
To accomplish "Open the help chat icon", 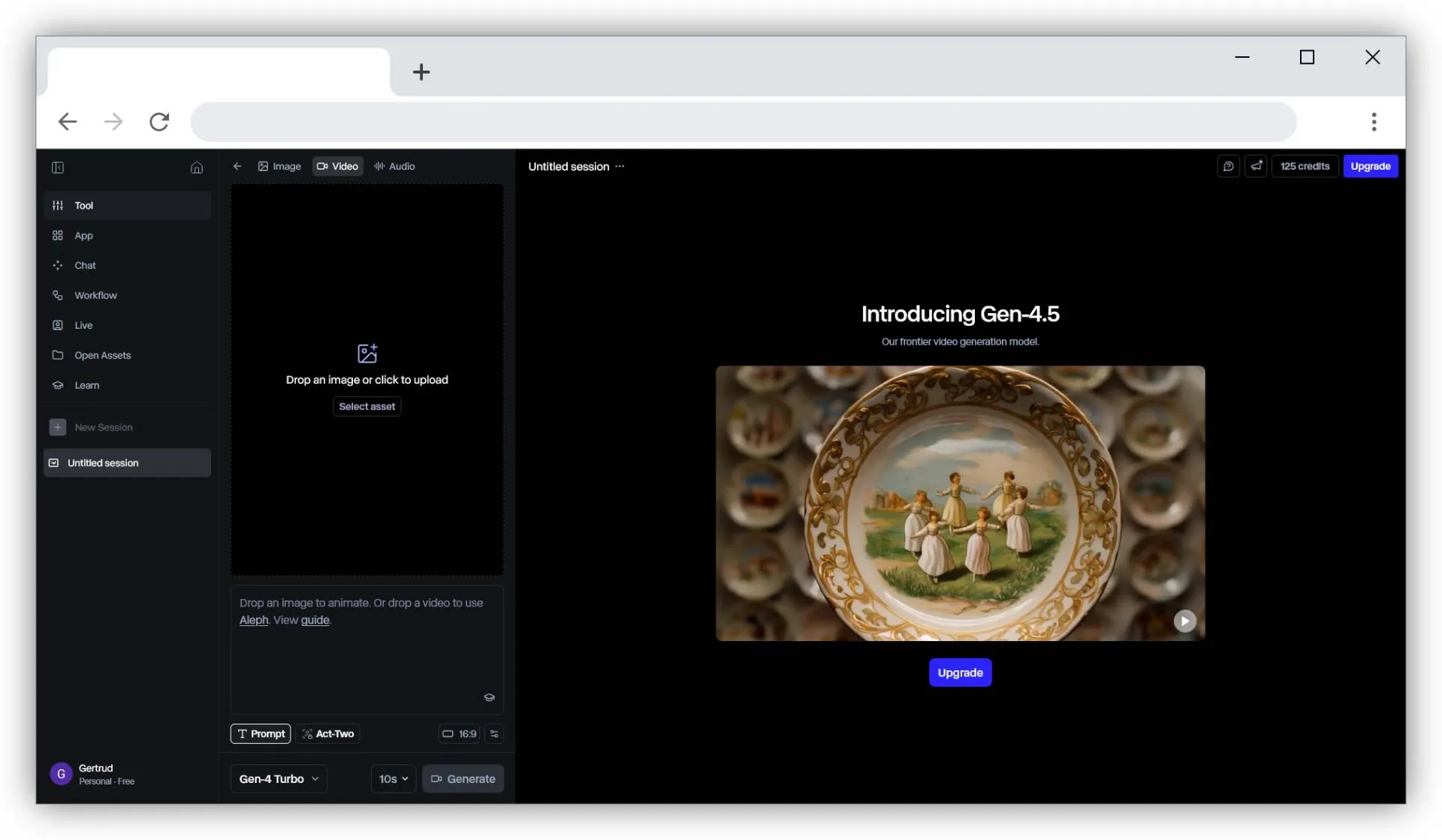I will tap(1228, 167).
